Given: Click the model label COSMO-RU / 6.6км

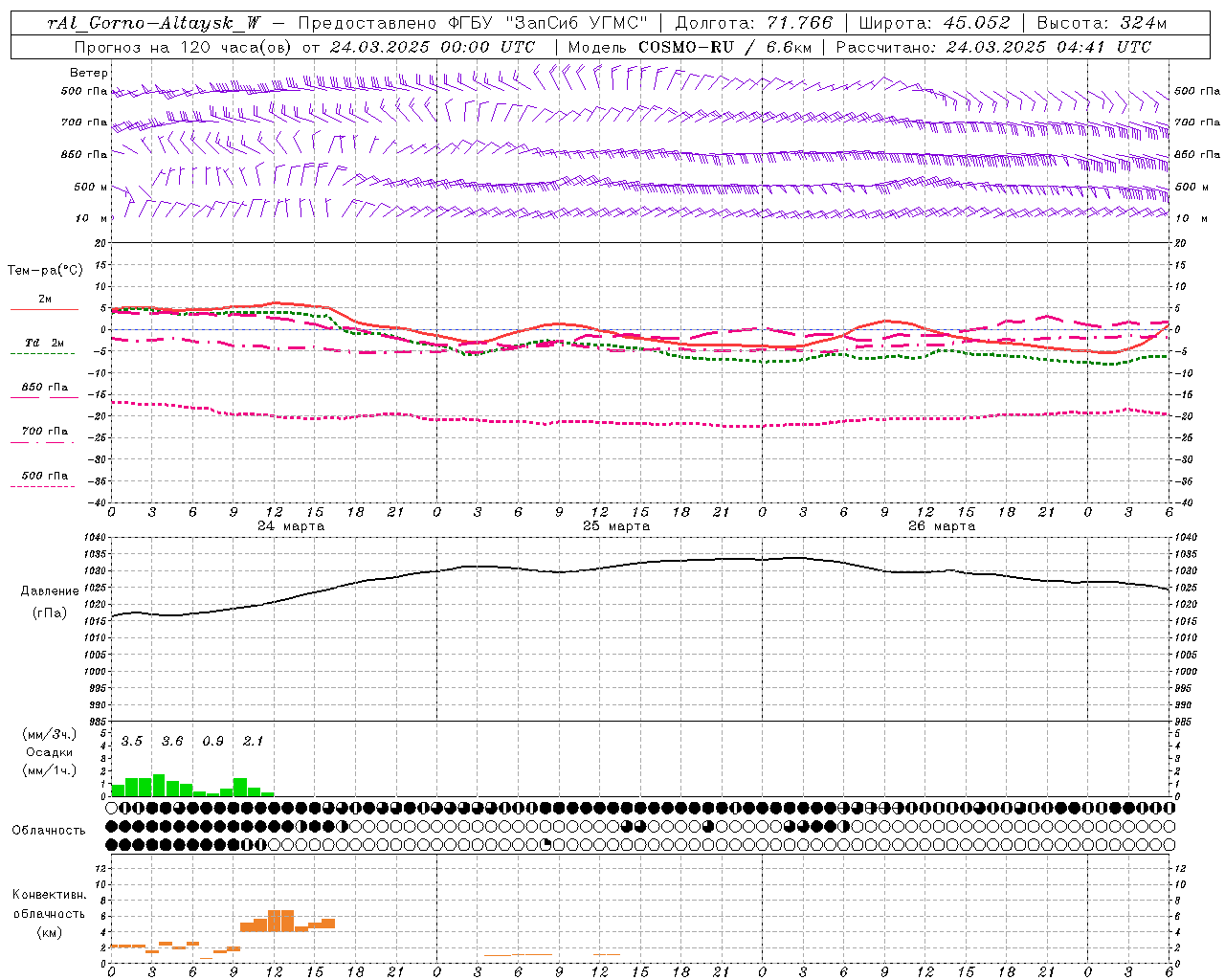Looking at the screenshot, I should coord(725,47).
